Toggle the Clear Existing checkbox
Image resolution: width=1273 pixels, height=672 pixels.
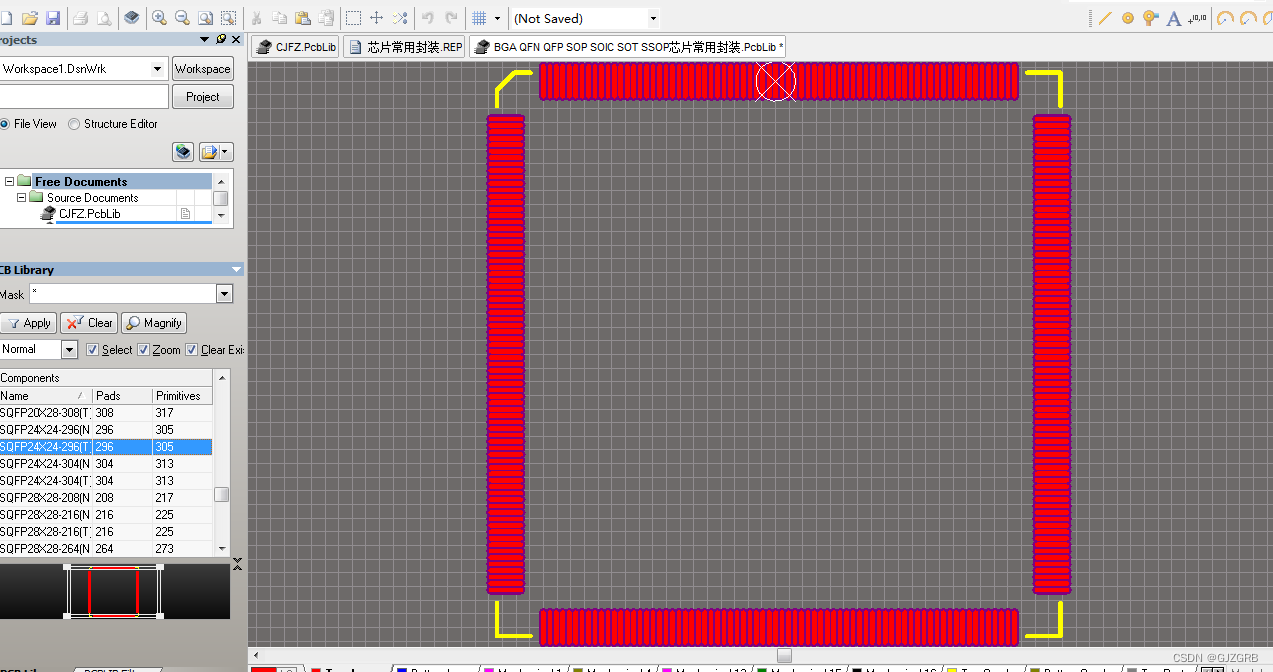tap(192, 350)
